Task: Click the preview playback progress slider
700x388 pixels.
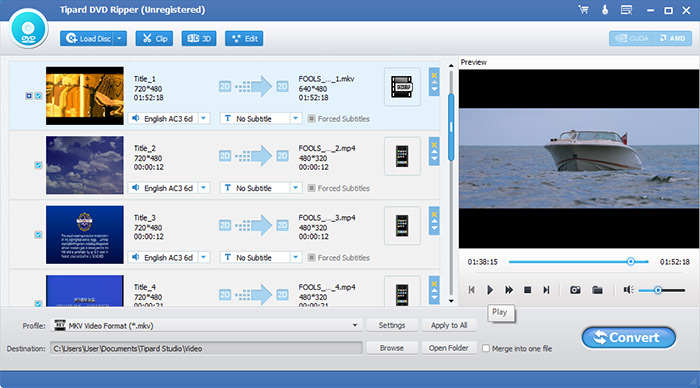Action: point(579,262)
